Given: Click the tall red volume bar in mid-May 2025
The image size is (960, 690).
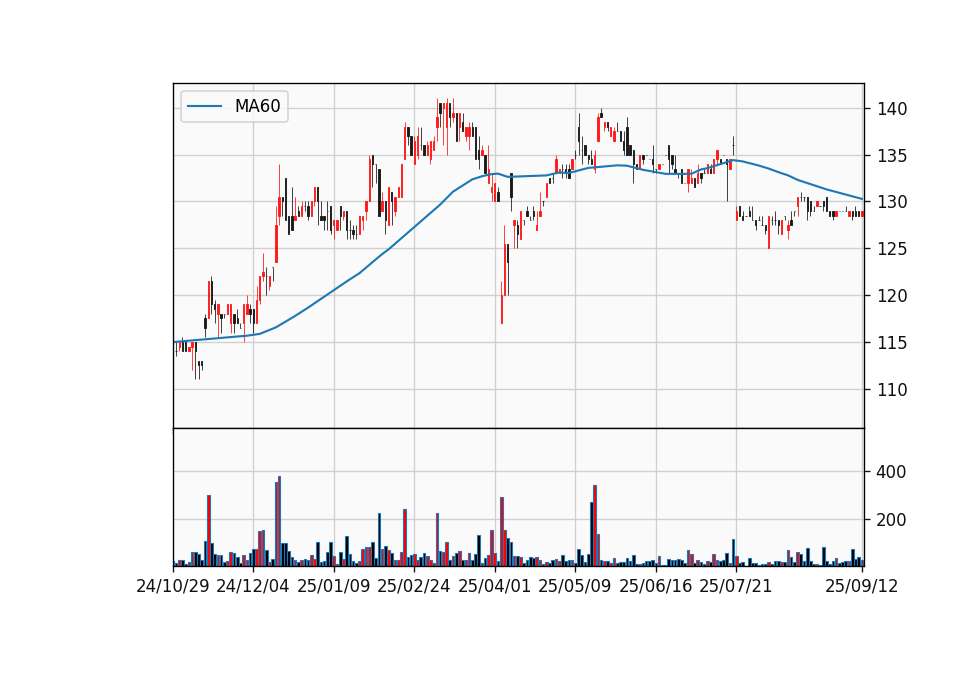Looking at the screenshot, I should pos(595,526).
